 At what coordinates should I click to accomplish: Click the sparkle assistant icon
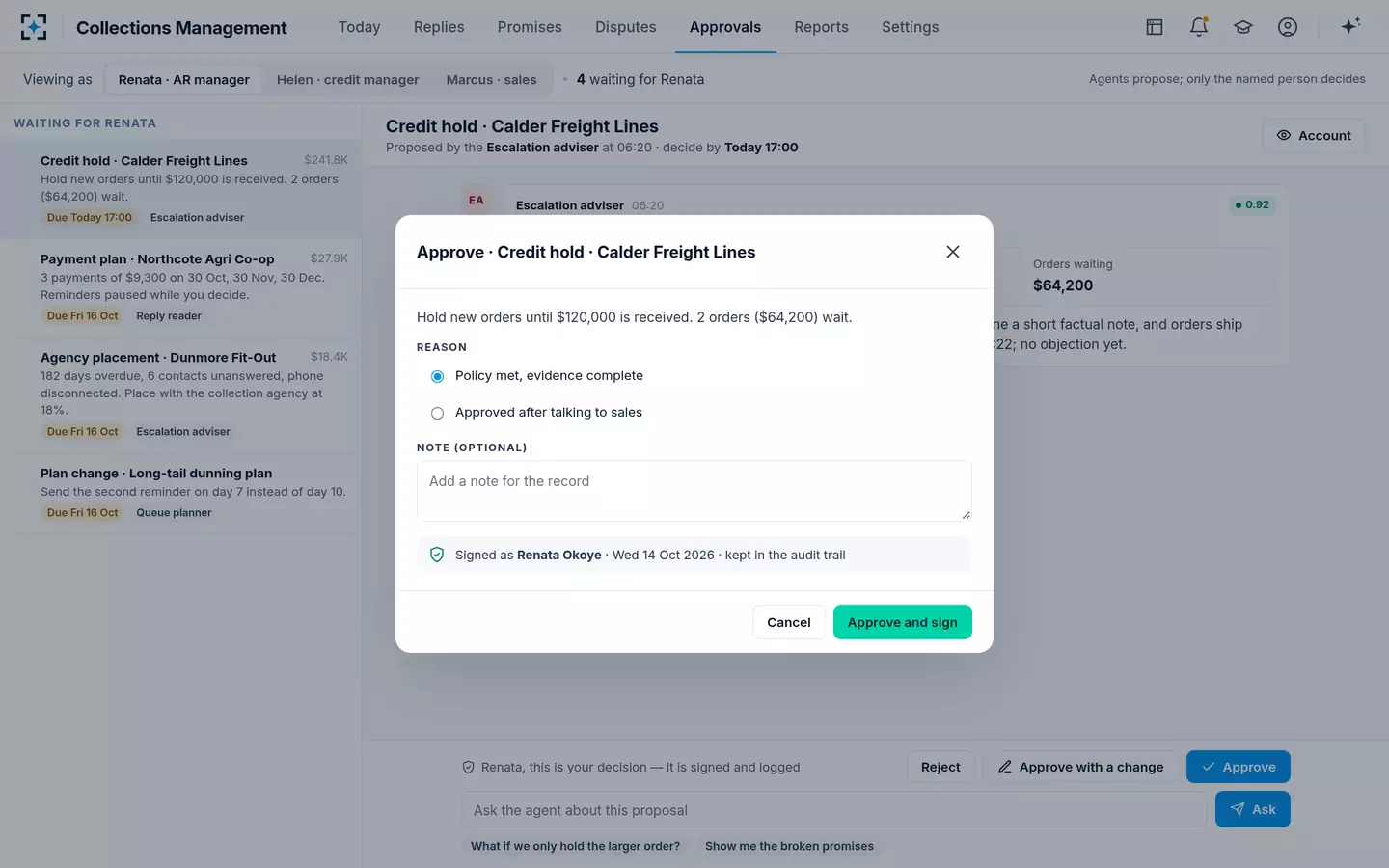click(x=1350, y=26)
